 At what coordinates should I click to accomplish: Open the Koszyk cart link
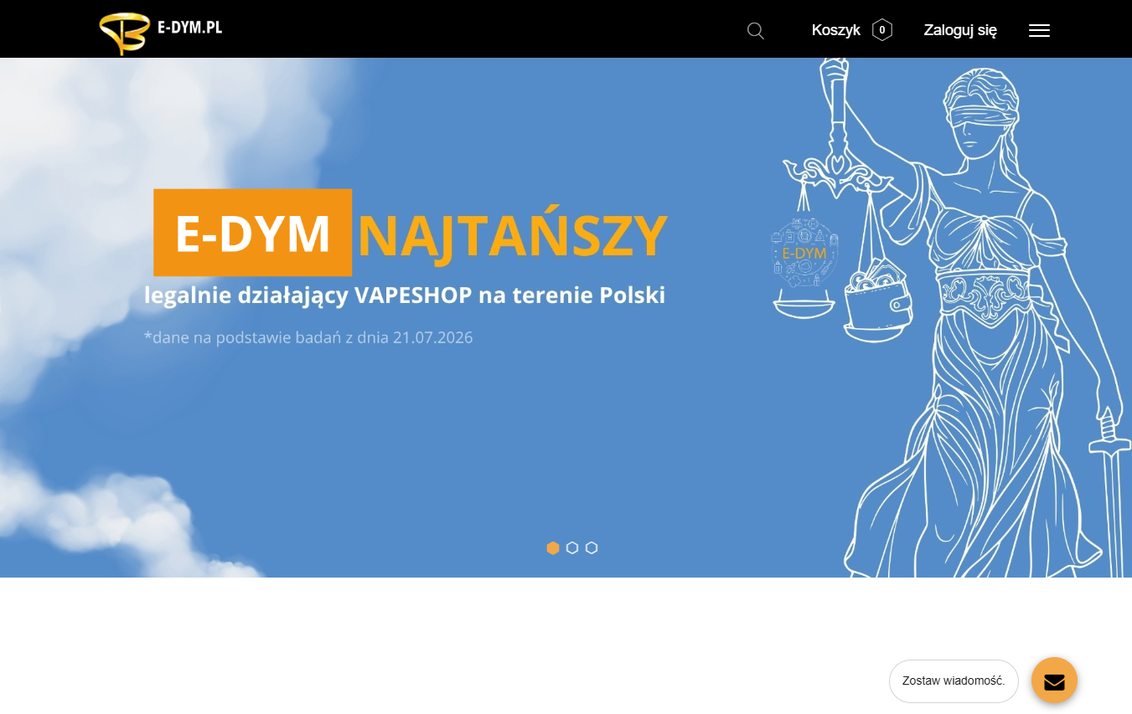coord(835,30)
